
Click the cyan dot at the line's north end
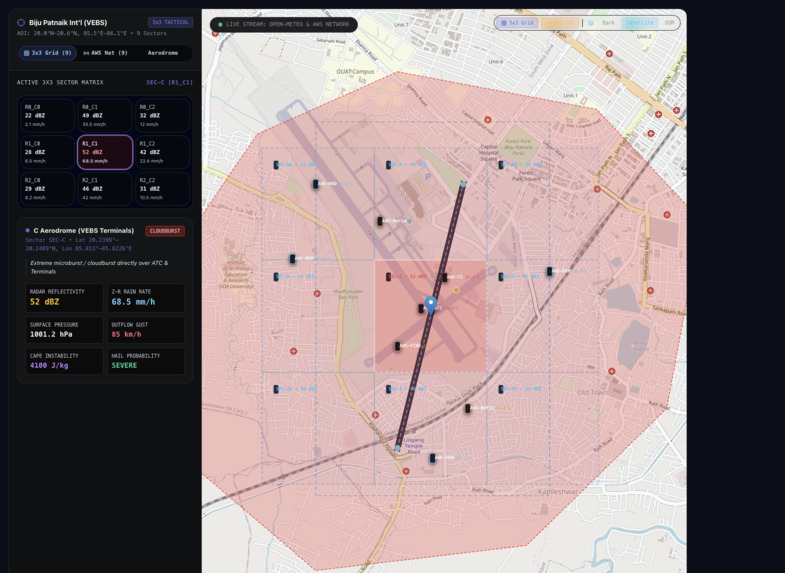(463, 184)
